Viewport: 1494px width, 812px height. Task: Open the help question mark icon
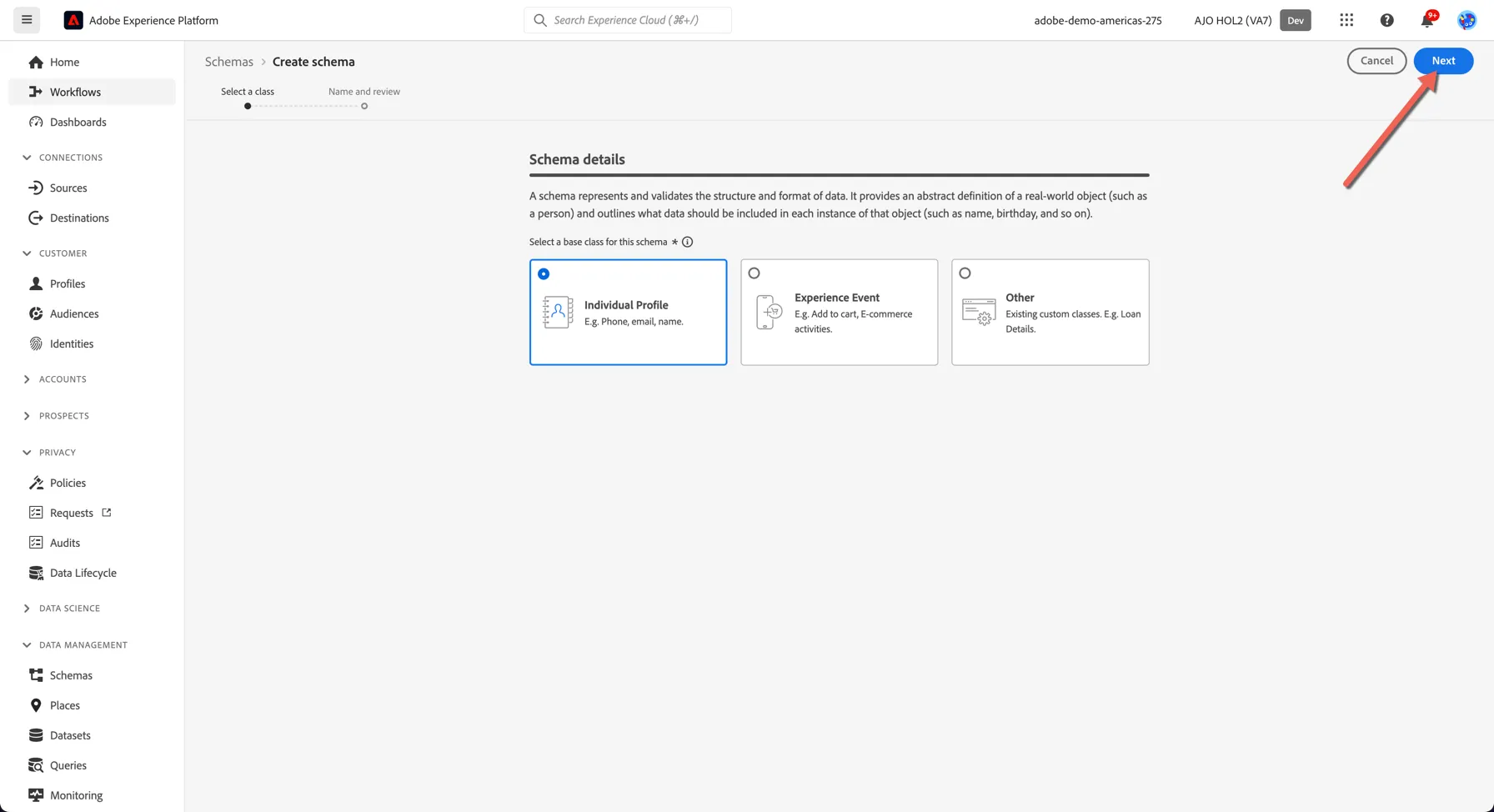pyautogui.click(x=1386, y=20)
